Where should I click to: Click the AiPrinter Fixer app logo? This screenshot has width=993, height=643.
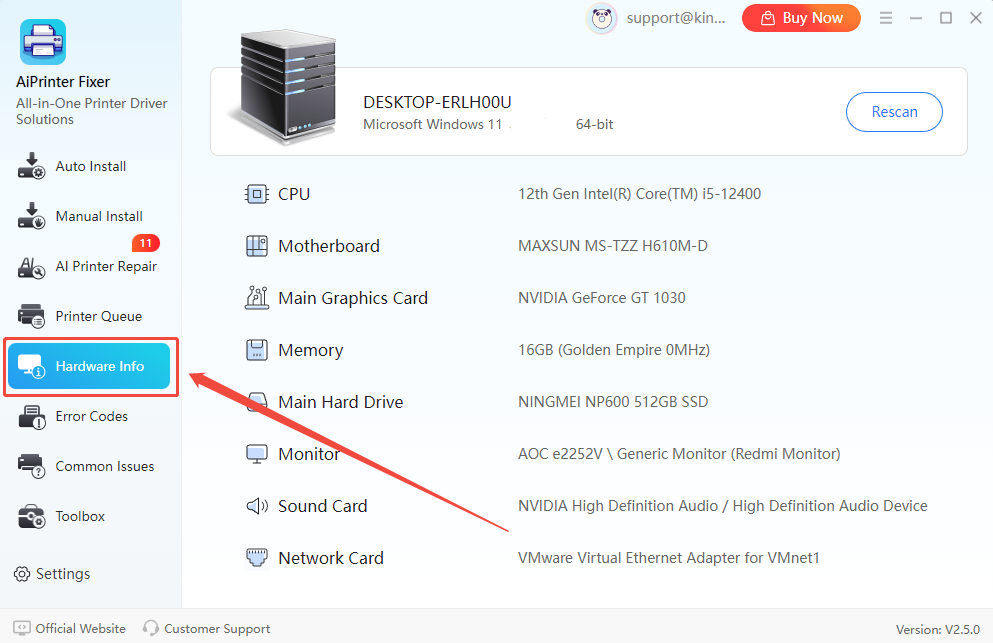[43, 43]
